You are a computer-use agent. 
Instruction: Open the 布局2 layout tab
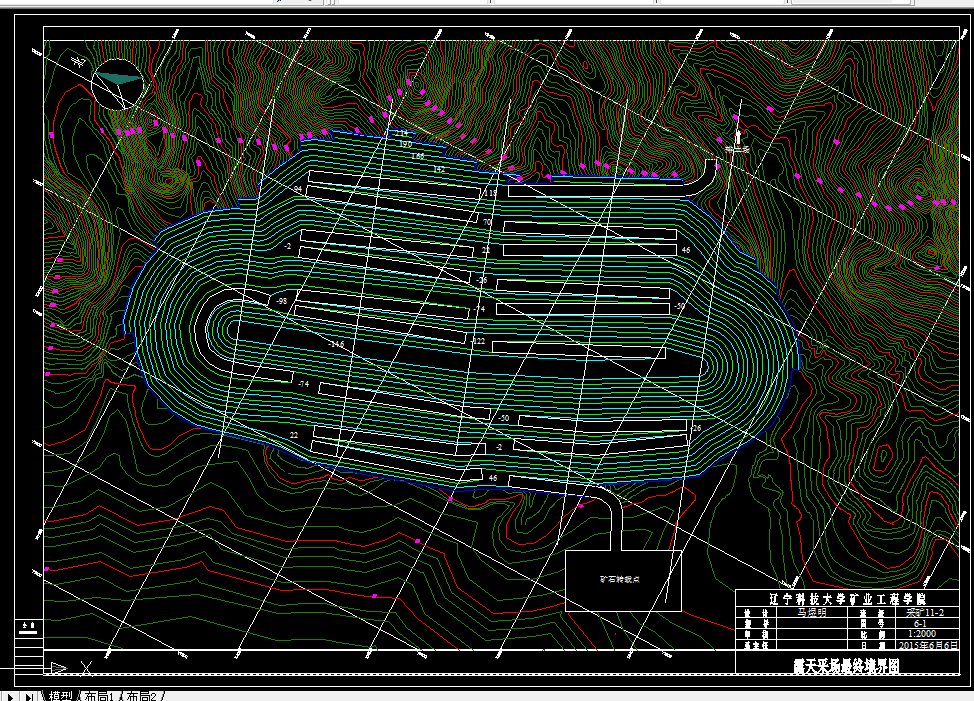coord(142,696)
